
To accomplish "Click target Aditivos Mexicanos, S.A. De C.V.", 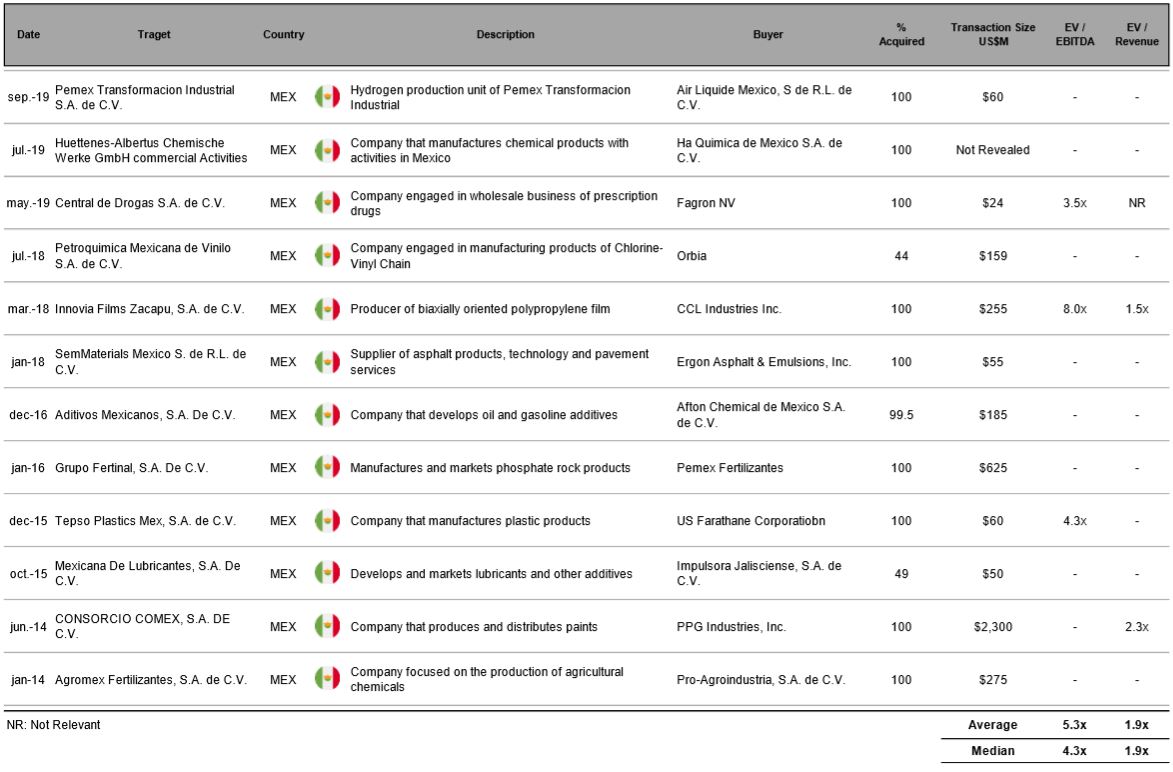I will 145,414.
